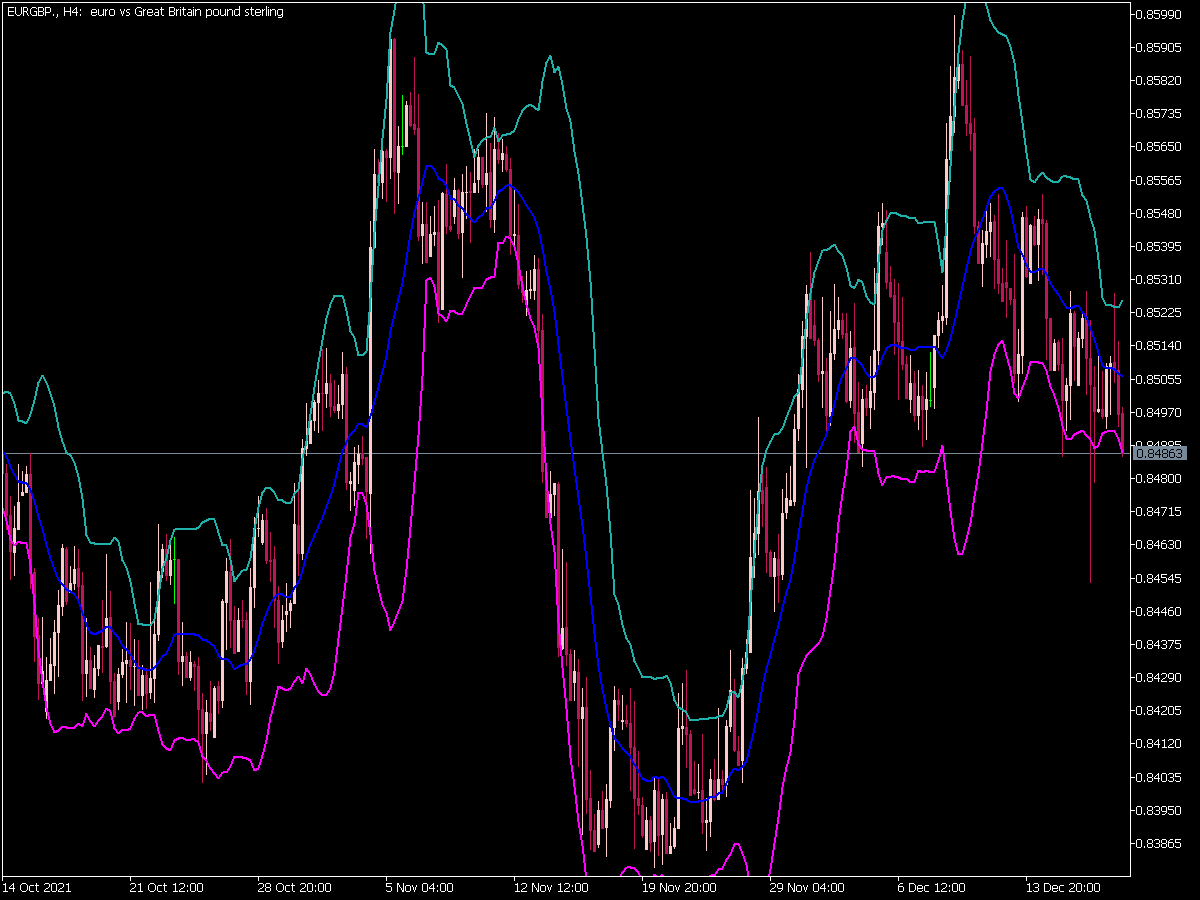This screenshot has height=900, width=1200.
Task: Click the 21 Oct 12:00 date label
Action: [x=167, y=888]
